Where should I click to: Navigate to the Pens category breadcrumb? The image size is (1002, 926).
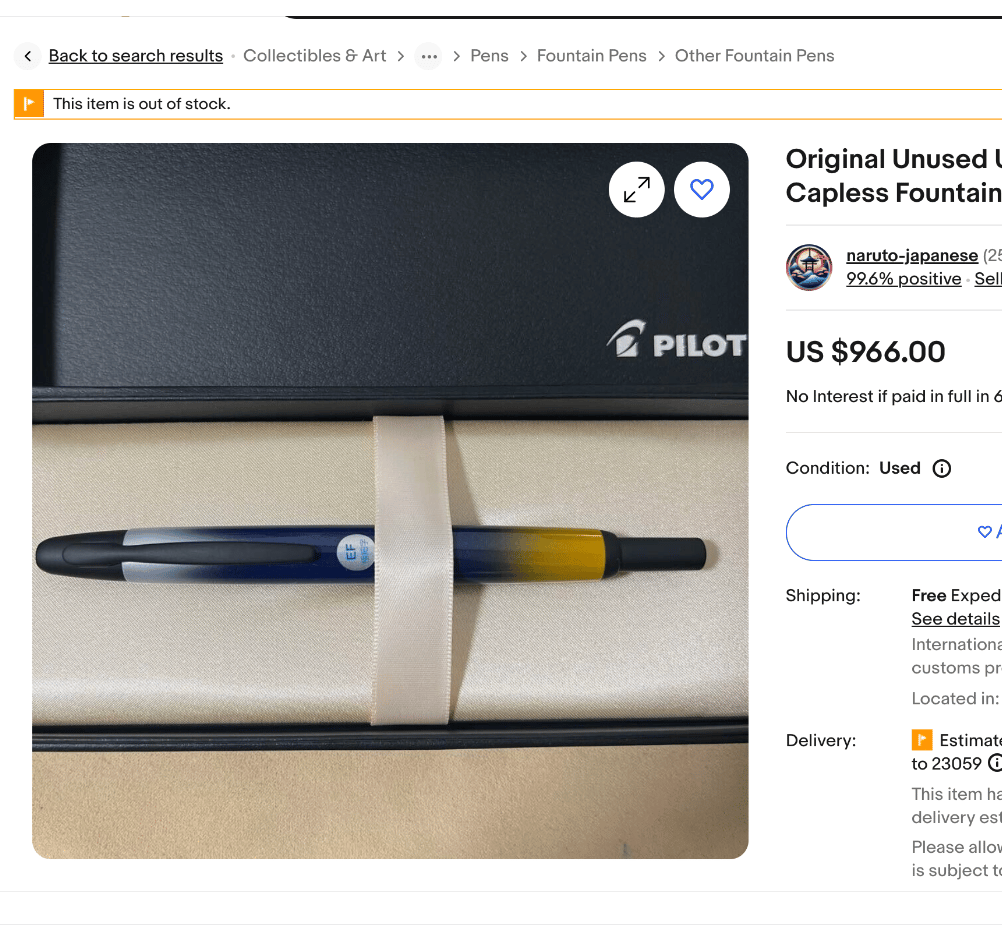[489, 56]
